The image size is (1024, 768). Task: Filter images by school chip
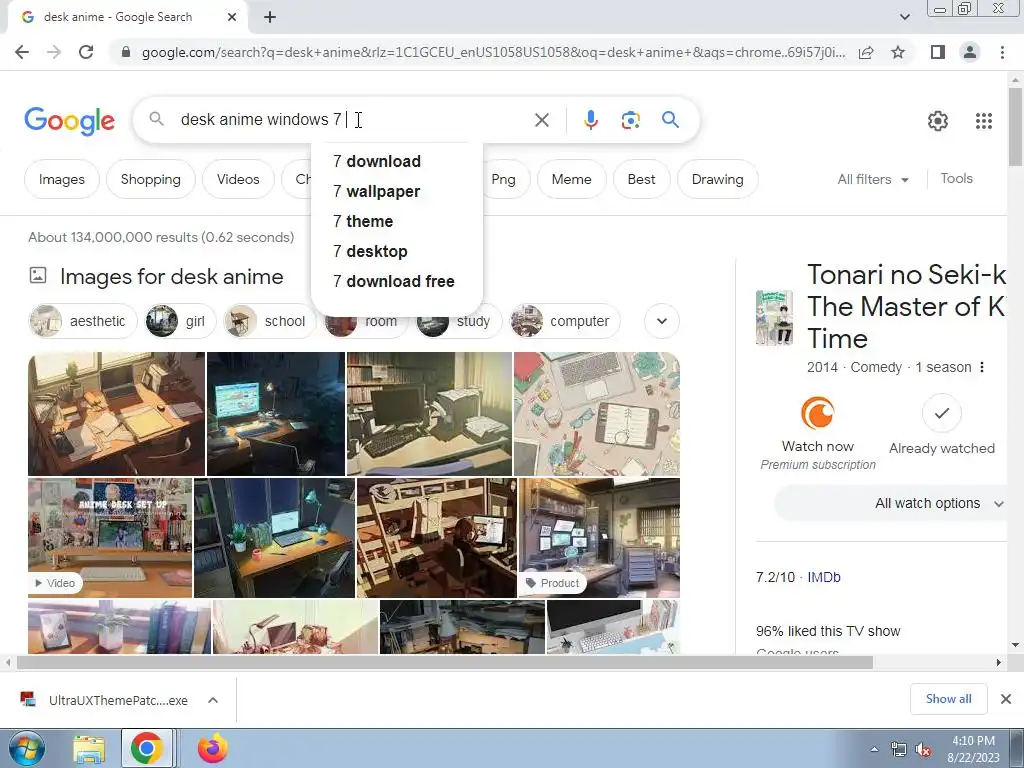[x=270, y=321]
